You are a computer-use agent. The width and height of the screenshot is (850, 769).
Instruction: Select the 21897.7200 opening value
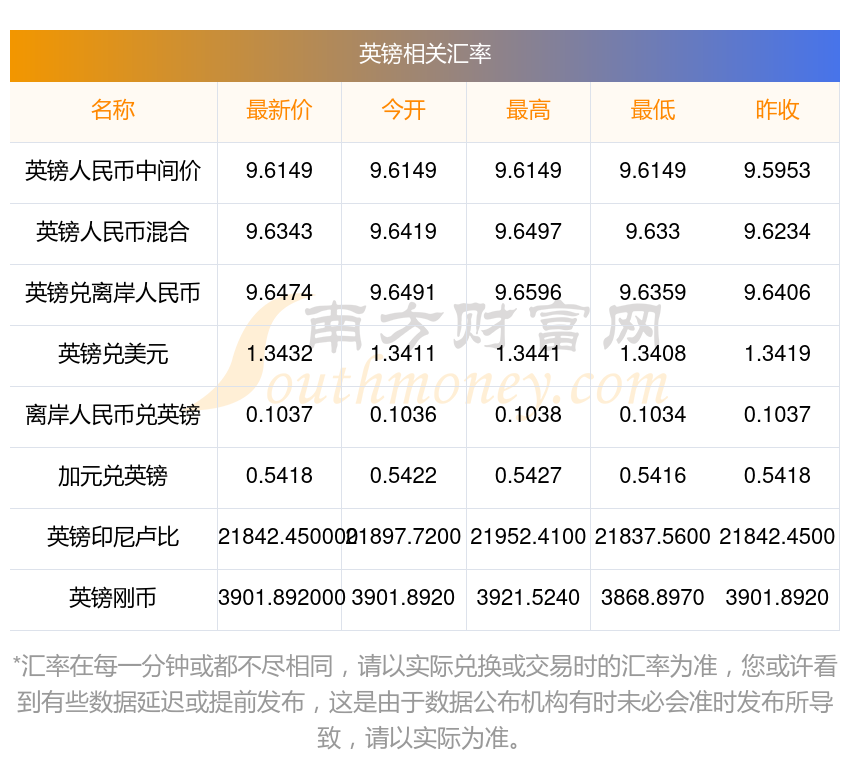pos(403,537)
